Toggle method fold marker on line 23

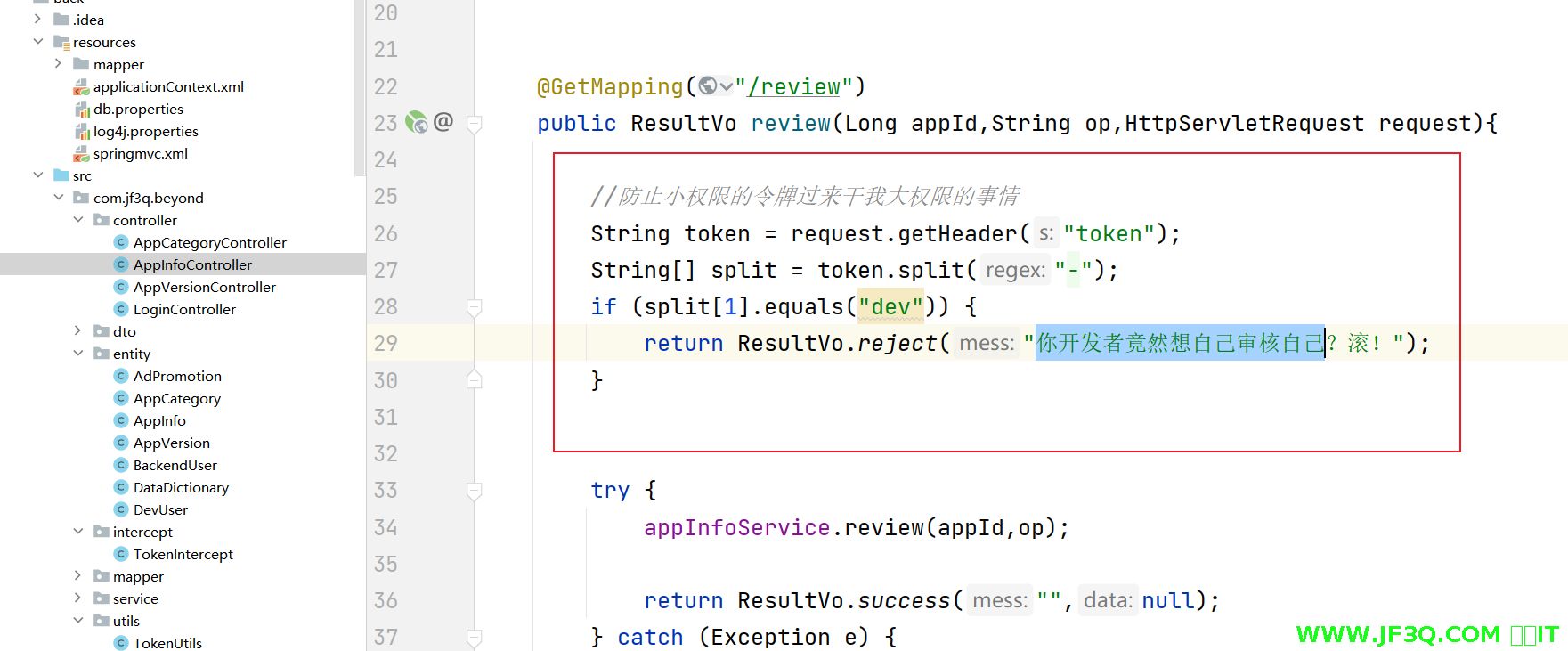pos(475,124)
